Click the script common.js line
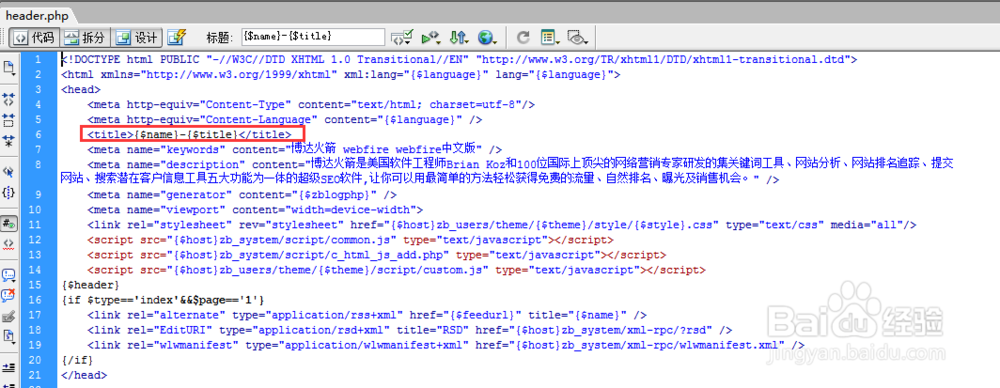This screenshot has height=388, width=1000. (351, 240)
